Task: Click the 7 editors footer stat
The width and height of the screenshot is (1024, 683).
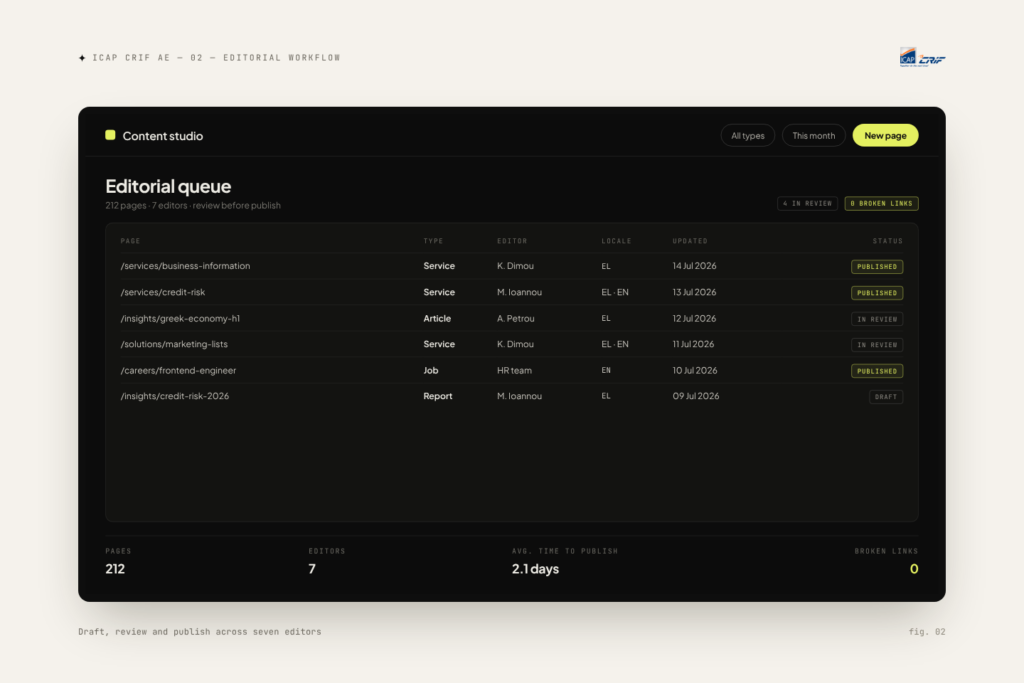Action: [x=327, y=561]
